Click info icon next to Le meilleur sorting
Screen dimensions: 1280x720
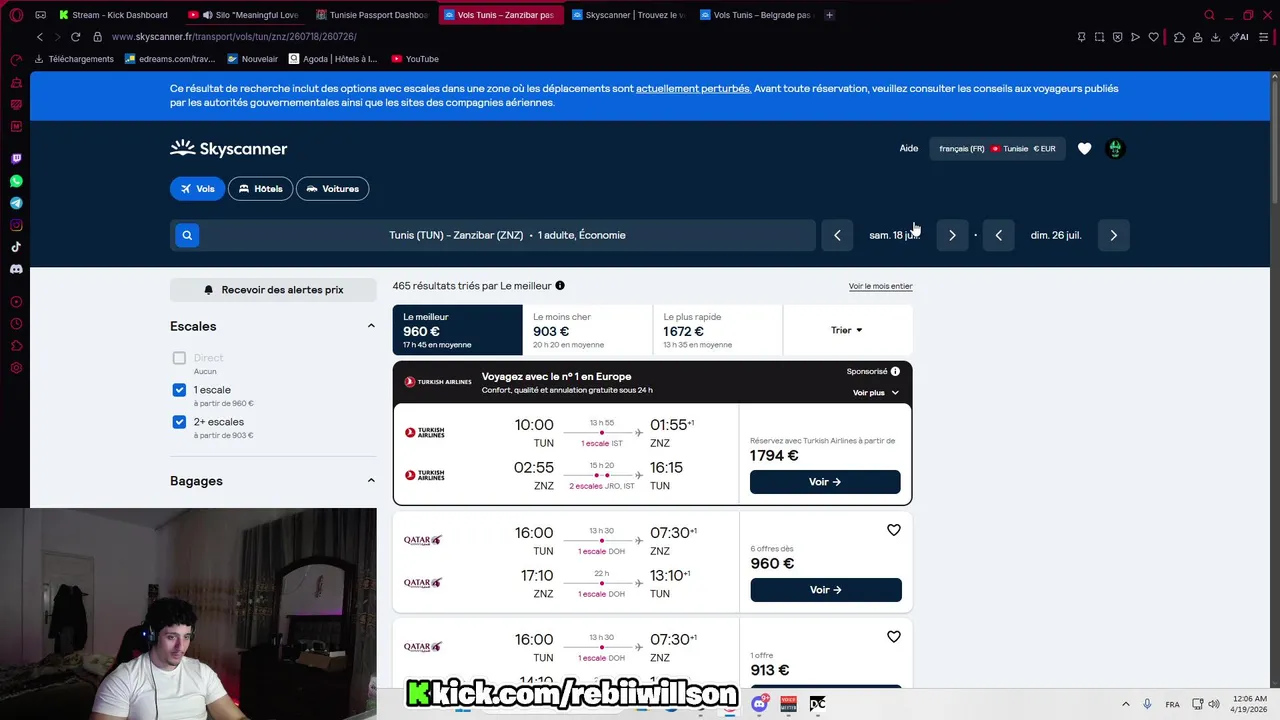[x=560, y=286]
